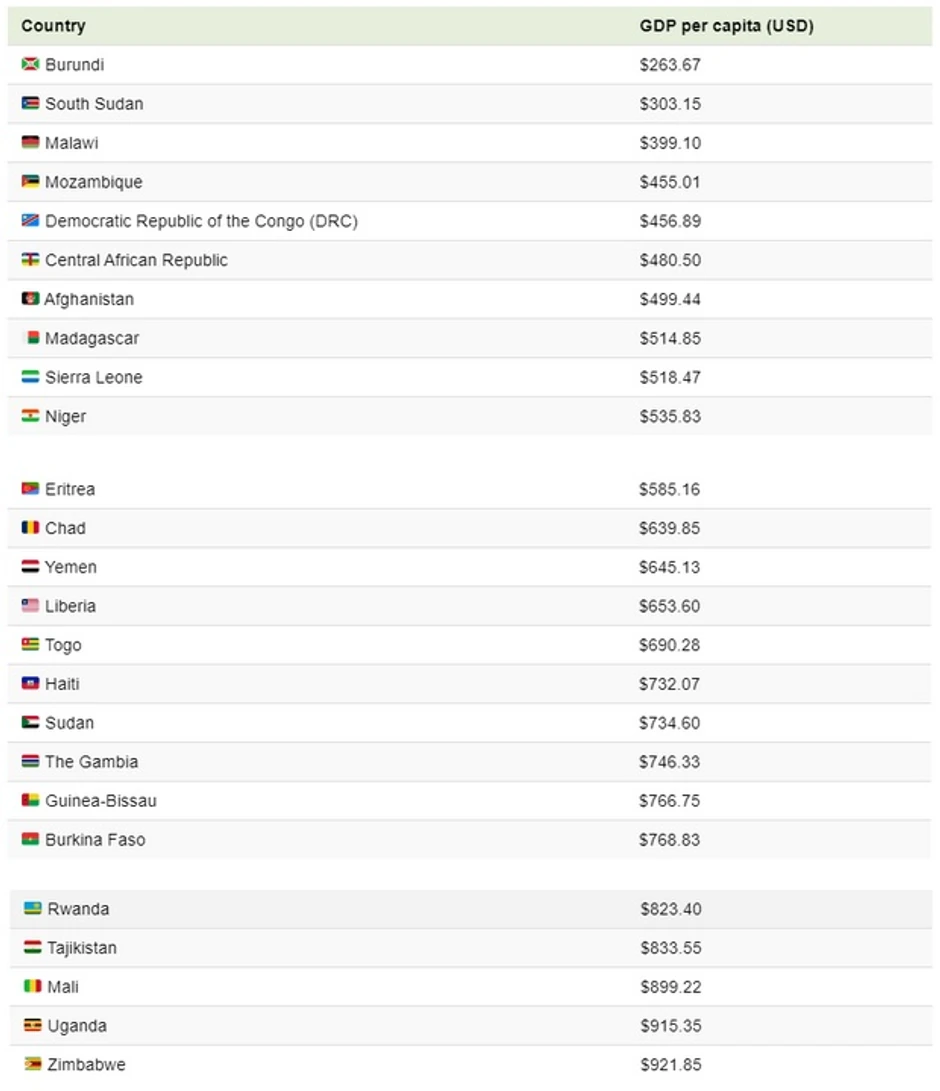Click the Chad flag icon

tap(30, 527)
